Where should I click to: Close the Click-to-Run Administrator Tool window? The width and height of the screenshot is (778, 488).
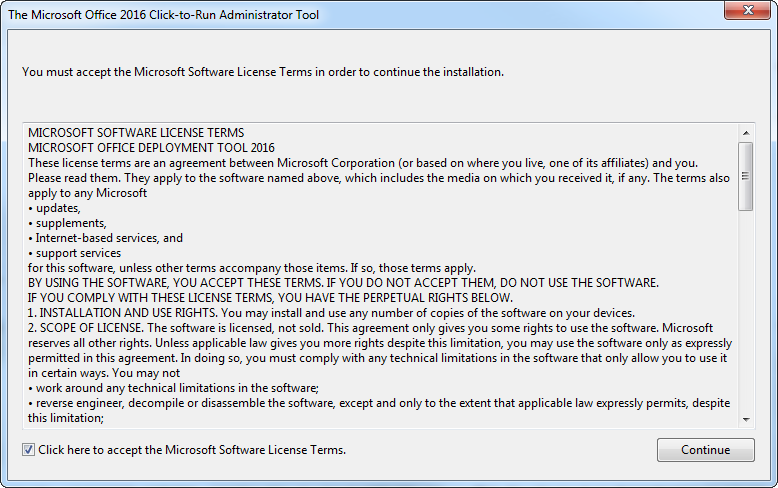pyautogui.click(x=748, y=10)
